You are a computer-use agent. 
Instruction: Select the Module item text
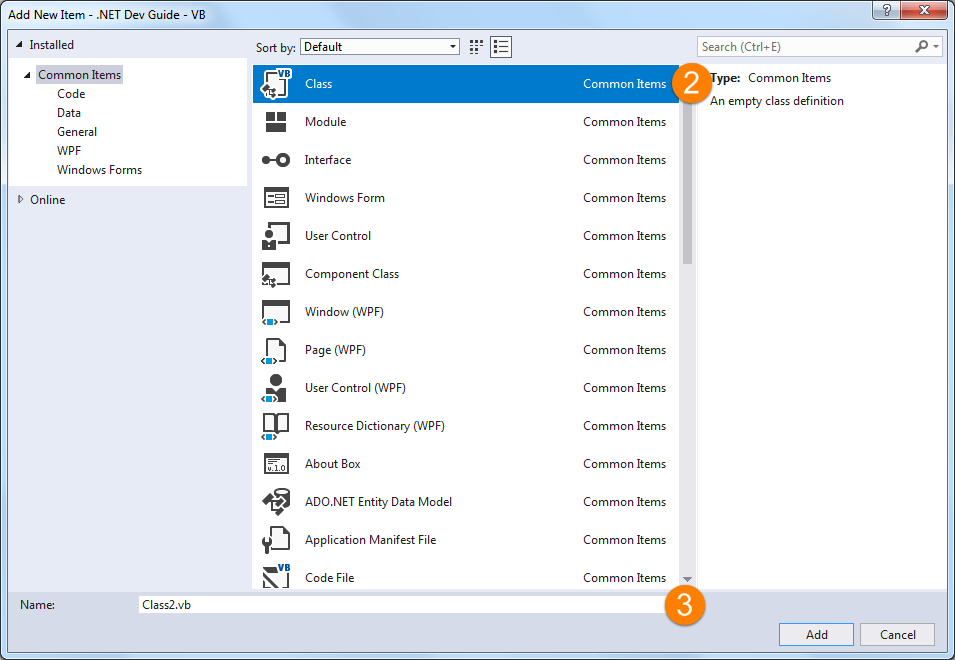point(326,122)
